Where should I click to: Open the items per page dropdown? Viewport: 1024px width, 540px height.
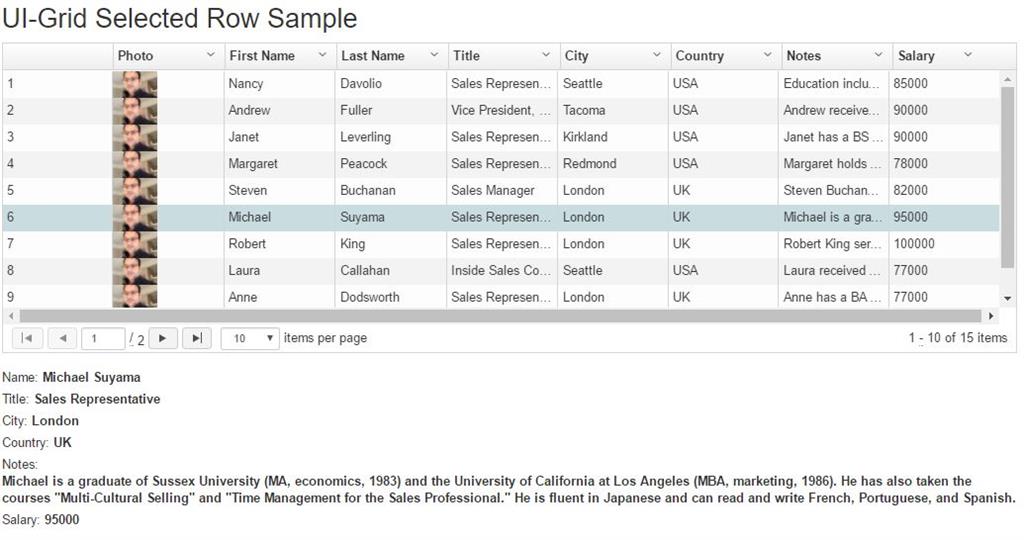pos(249,338)
